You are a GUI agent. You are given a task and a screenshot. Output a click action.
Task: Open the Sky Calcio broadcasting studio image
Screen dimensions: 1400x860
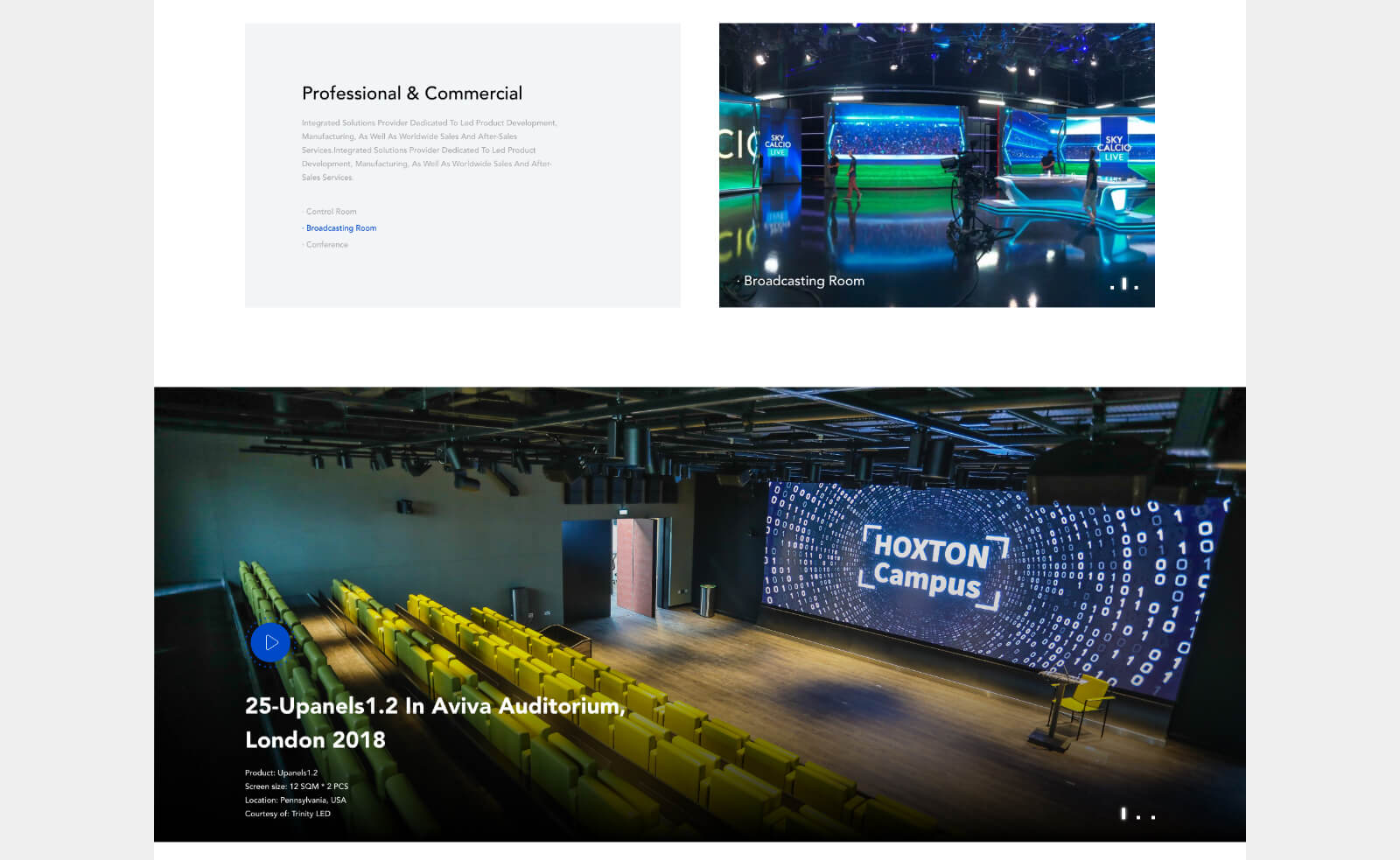(936, 149)
